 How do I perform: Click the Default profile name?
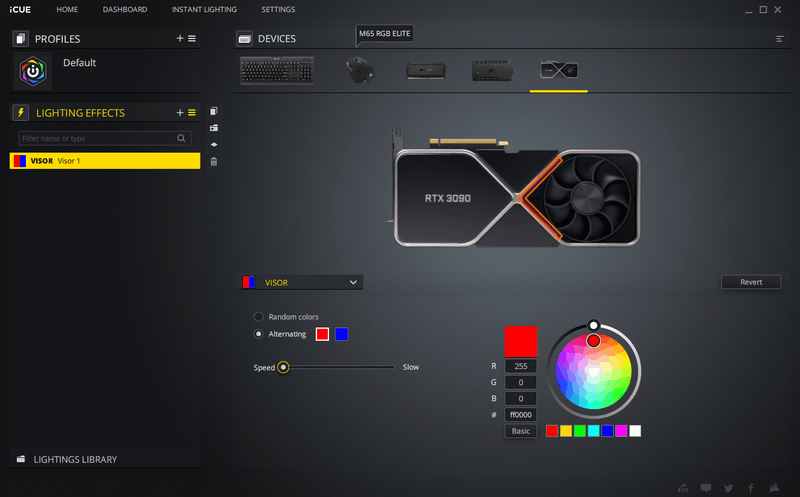pos(79,63)
